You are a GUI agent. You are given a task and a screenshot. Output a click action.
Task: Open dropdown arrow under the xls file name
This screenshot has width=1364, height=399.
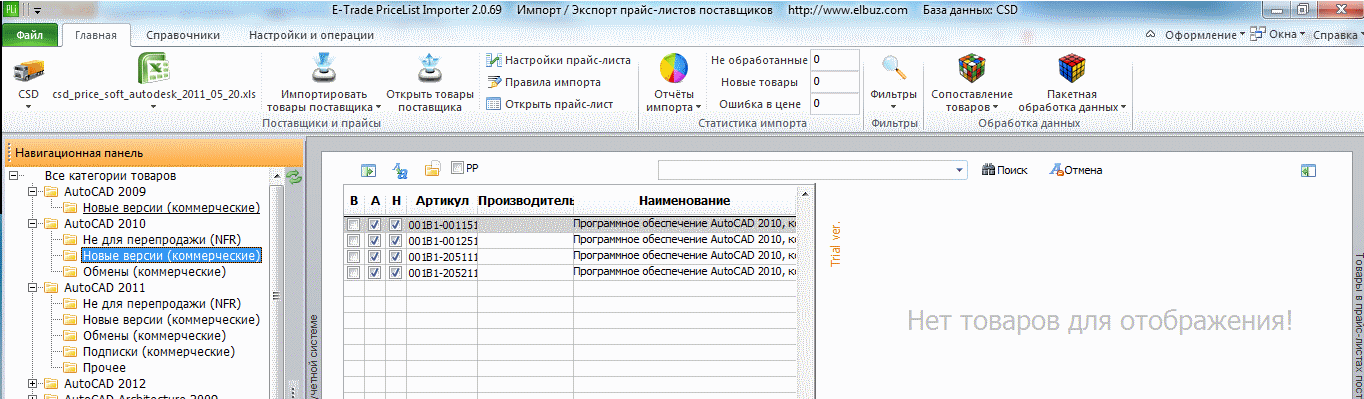point(154,106)
